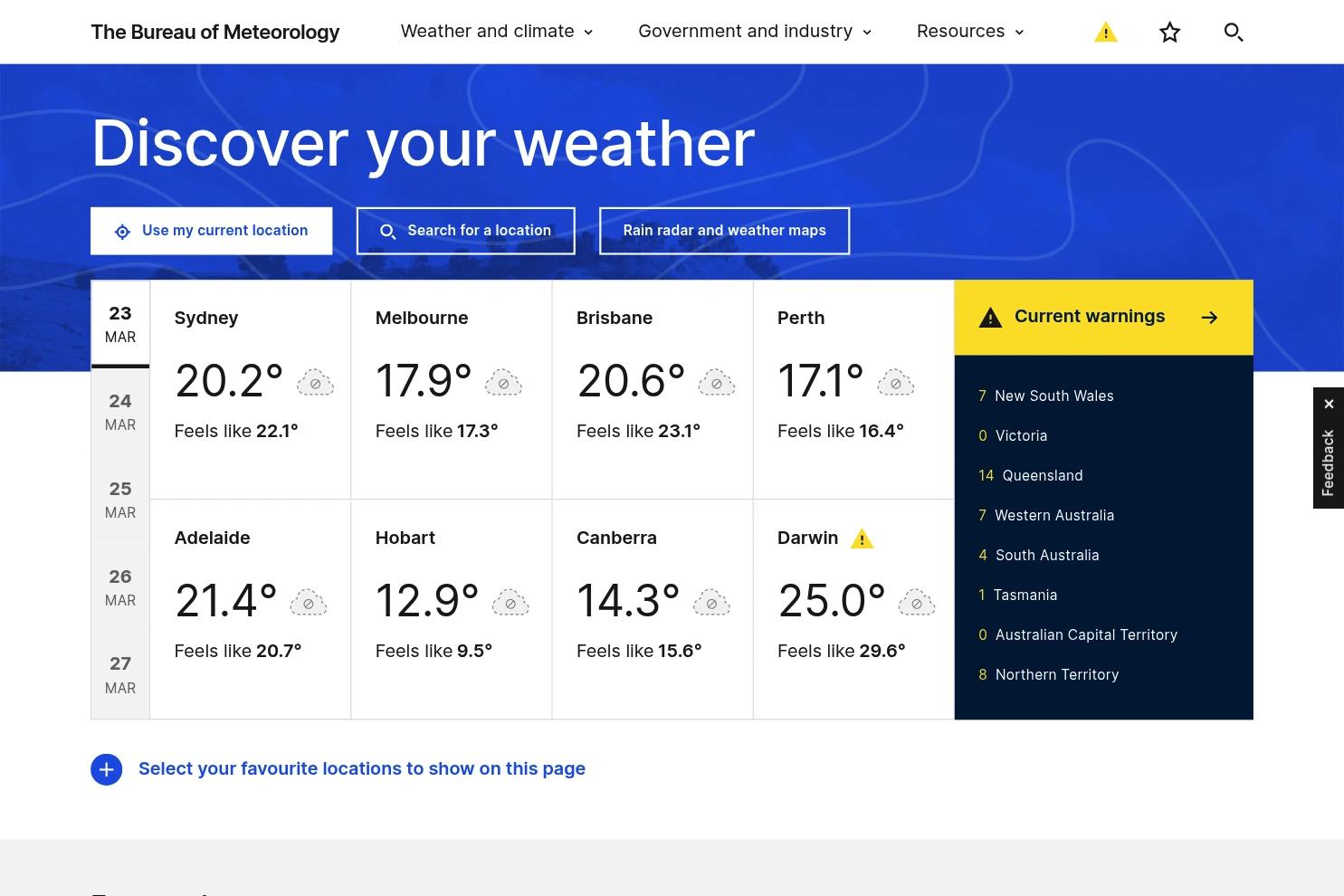
Task: Click Use my current location button
Action: coord(211,231)
